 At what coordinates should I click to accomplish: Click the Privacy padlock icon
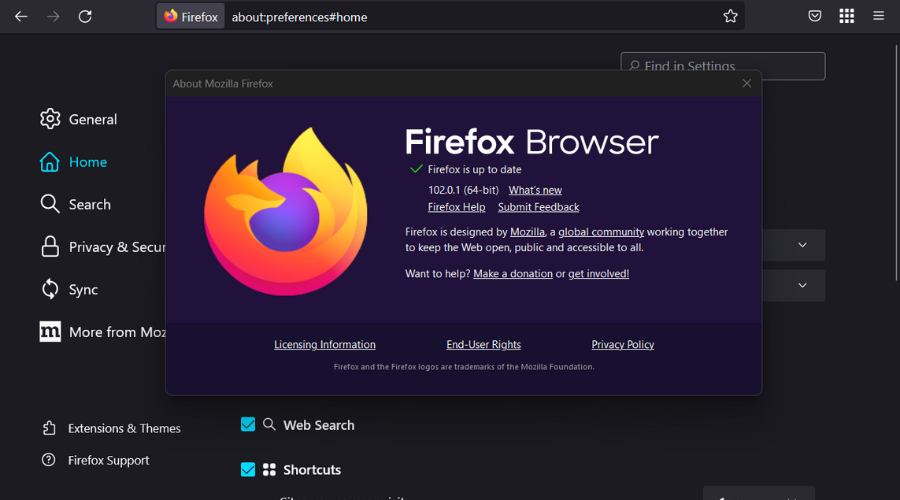pyautogui.click(x=50, y=246)
